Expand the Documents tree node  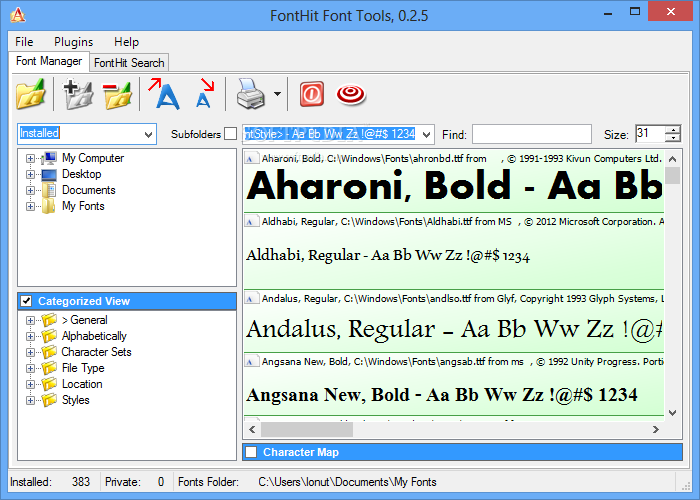click(30, 191)
